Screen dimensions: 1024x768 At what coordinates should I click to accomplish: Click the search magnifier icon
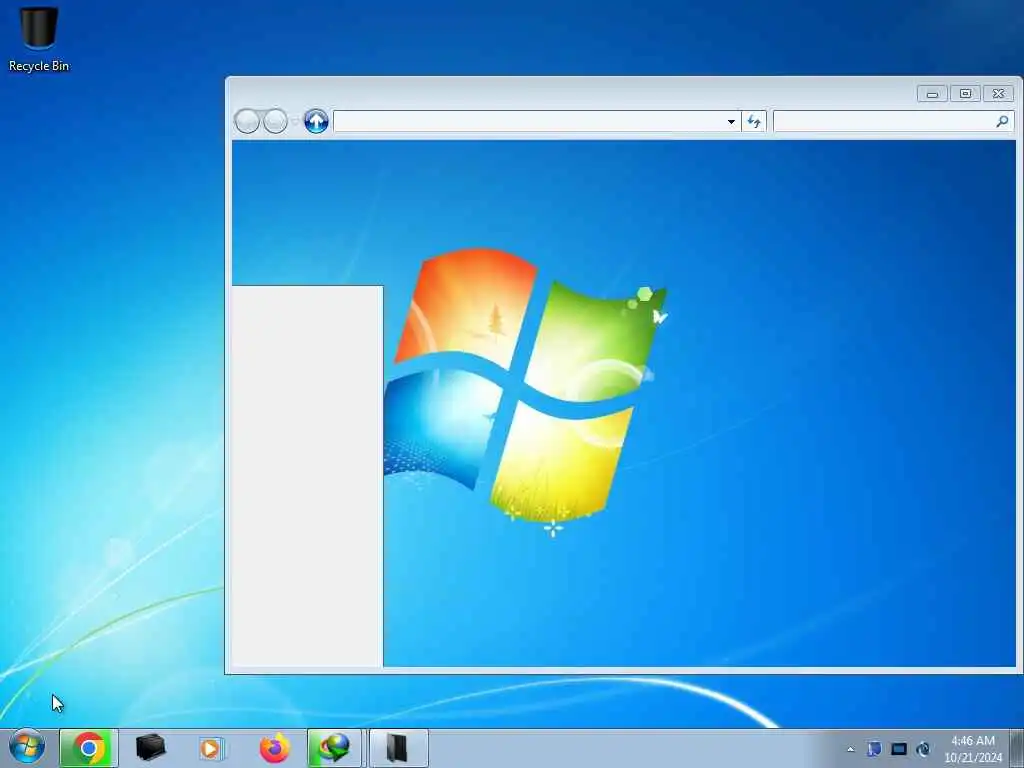[1002, 121]
